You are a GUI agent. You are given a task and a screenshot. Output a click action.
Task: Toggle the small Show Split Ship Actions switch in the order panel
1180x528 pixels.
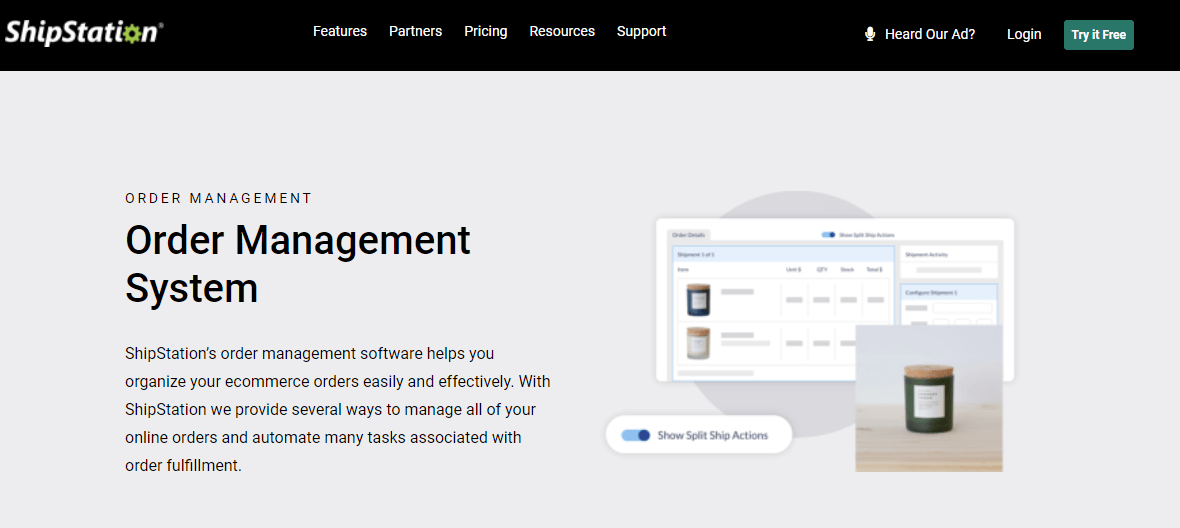pos(828,235)
